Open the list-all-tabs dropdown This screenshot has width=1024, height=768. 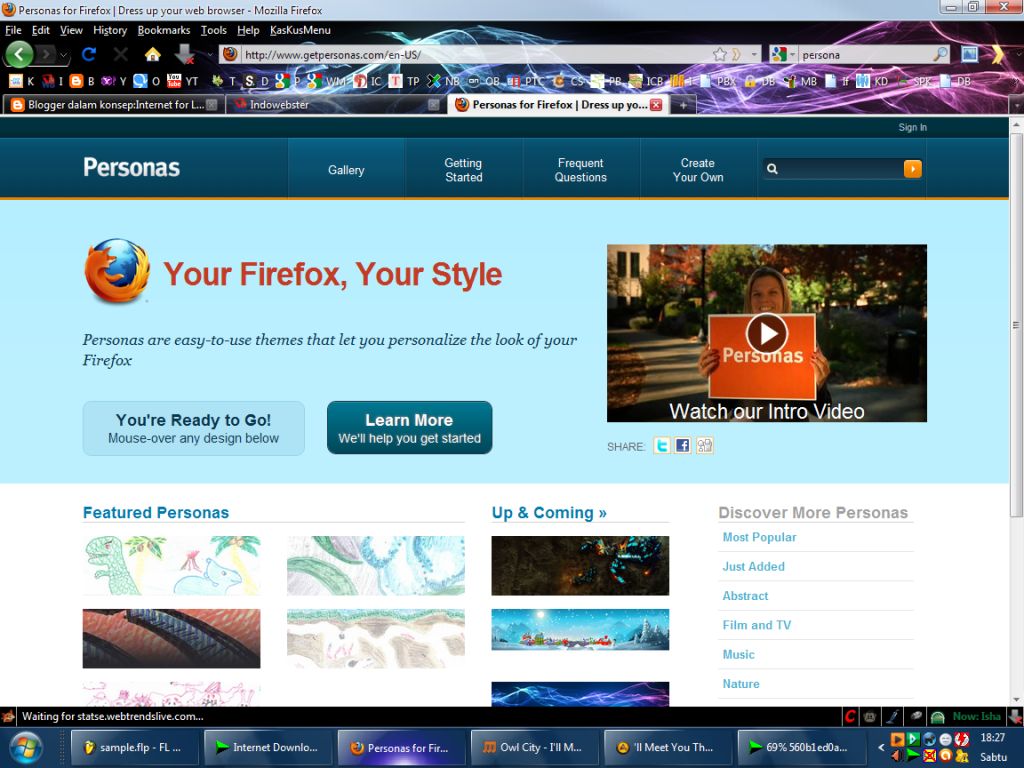click(x=1016, y=104)
